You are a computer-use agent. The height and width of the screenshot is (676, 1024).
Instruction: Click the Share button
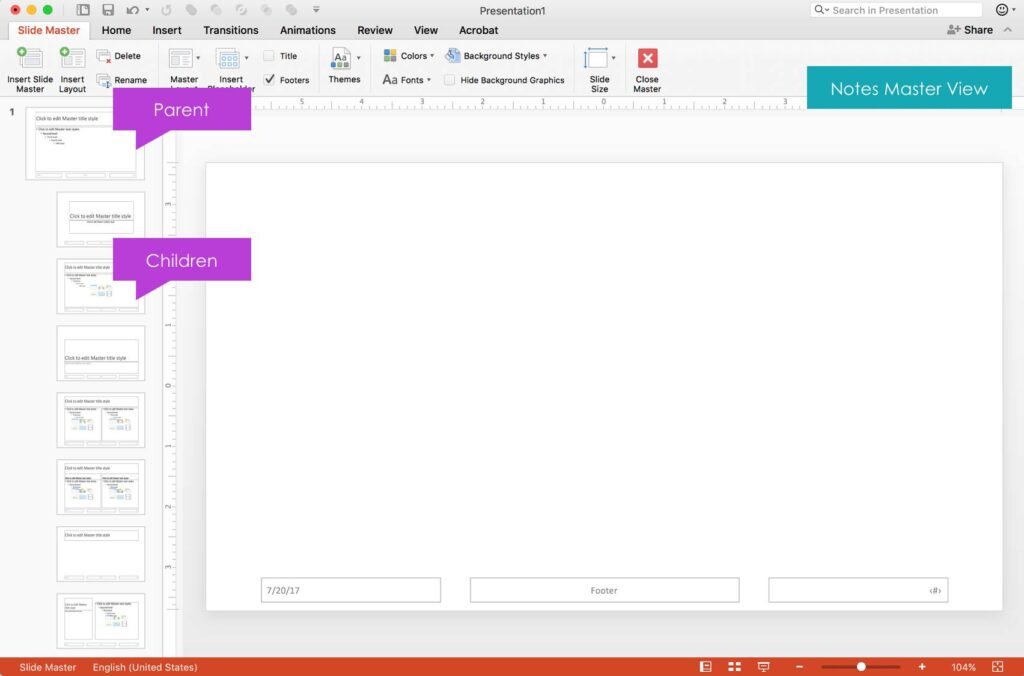pos(968,29)
